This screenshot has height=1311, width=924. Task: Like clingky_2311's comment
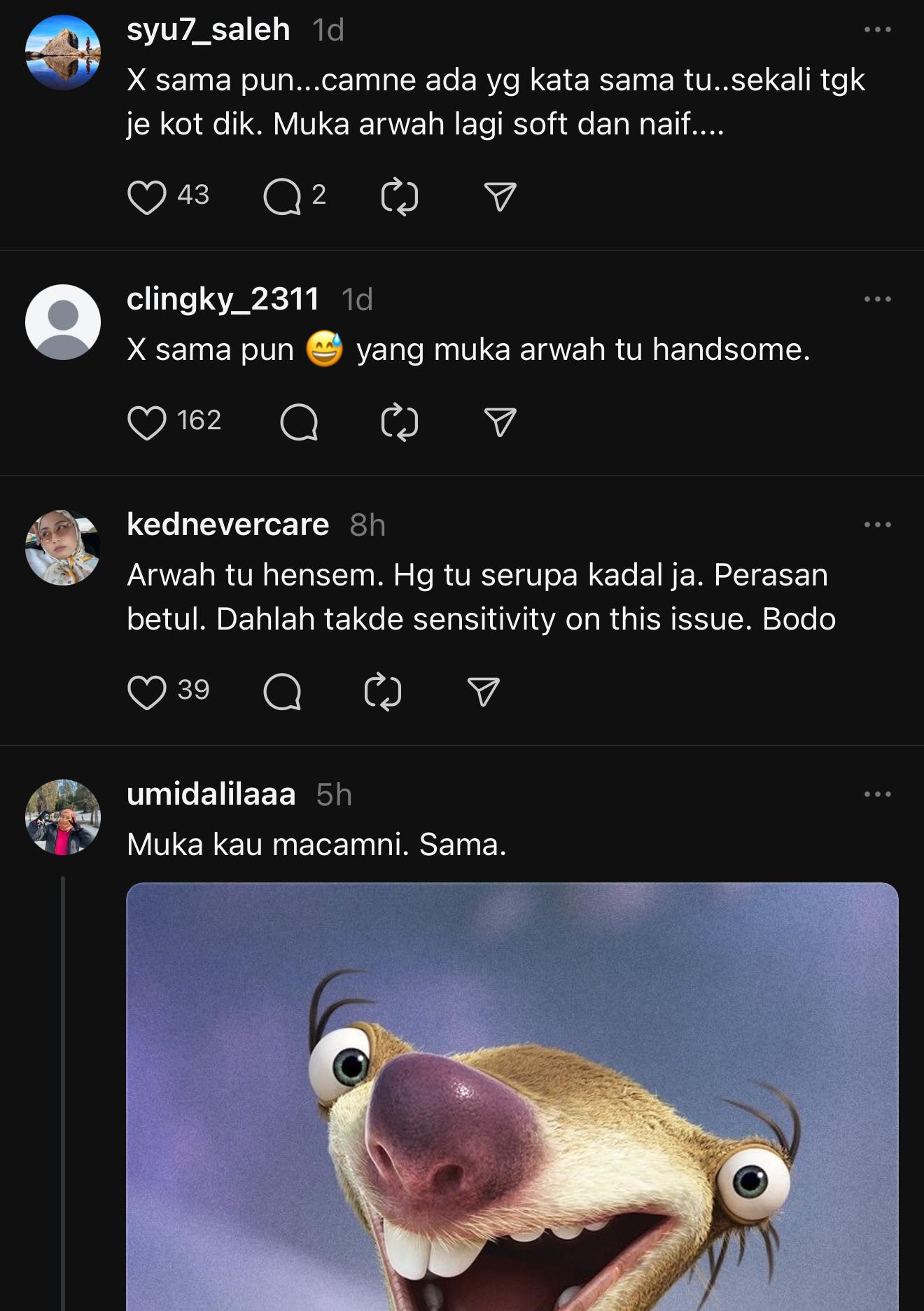147,422
